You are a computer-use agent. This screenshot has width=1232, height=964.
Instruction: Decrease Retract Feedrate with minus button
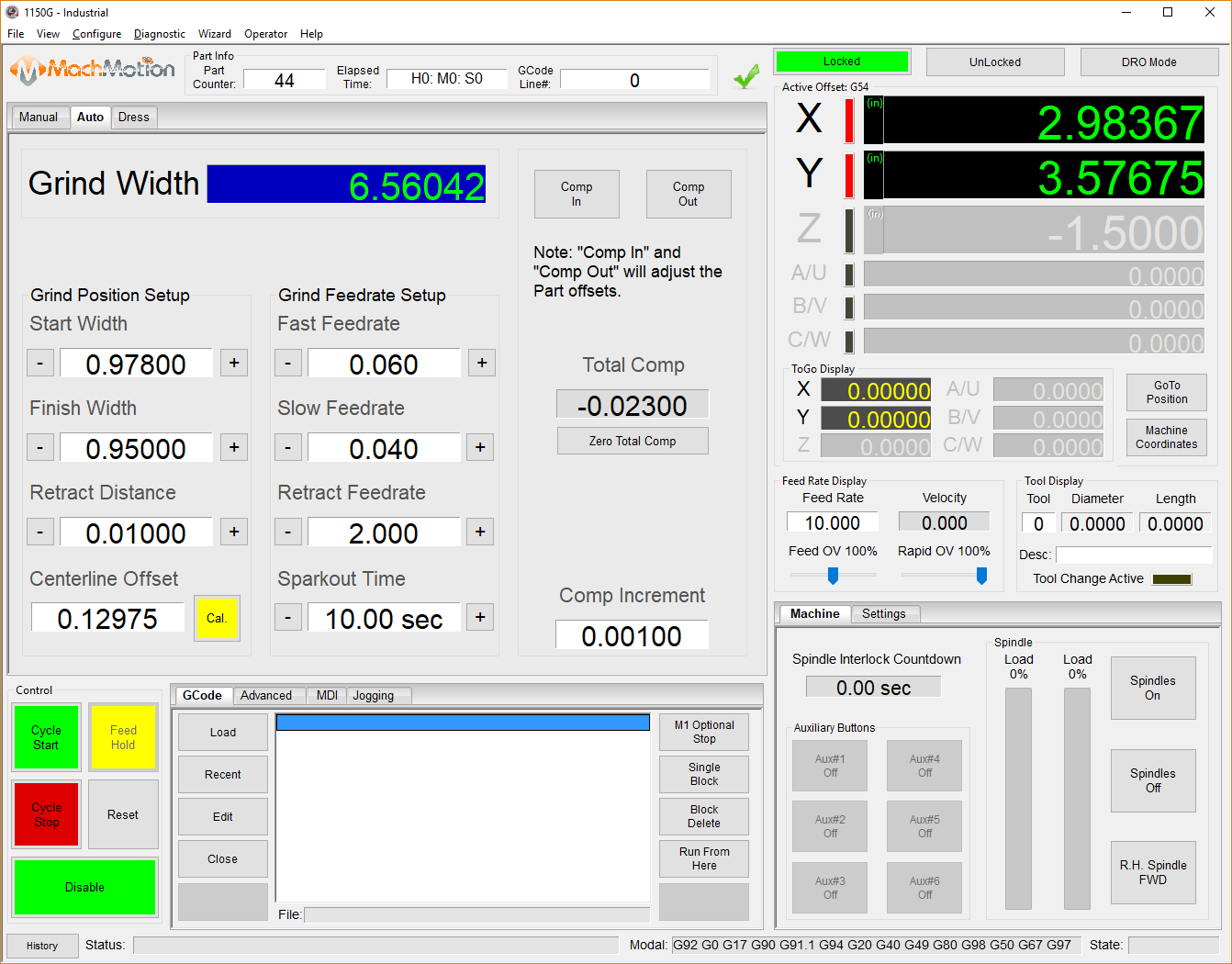288,532
